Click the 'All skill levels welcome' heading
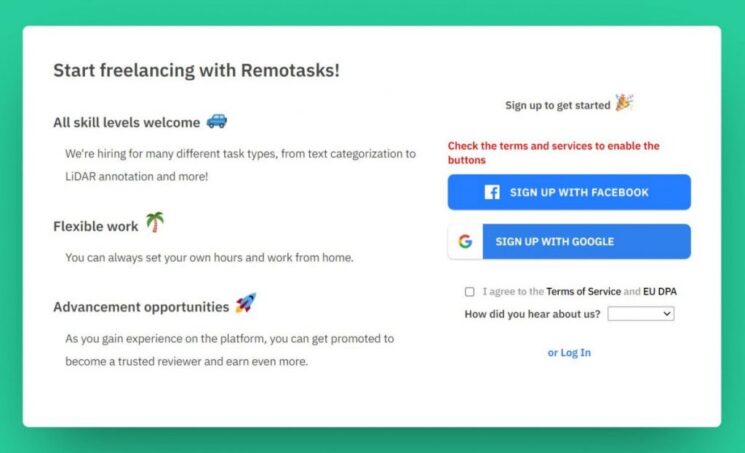The width and height of the screenshot is (745, 453). tap(126, 123)
